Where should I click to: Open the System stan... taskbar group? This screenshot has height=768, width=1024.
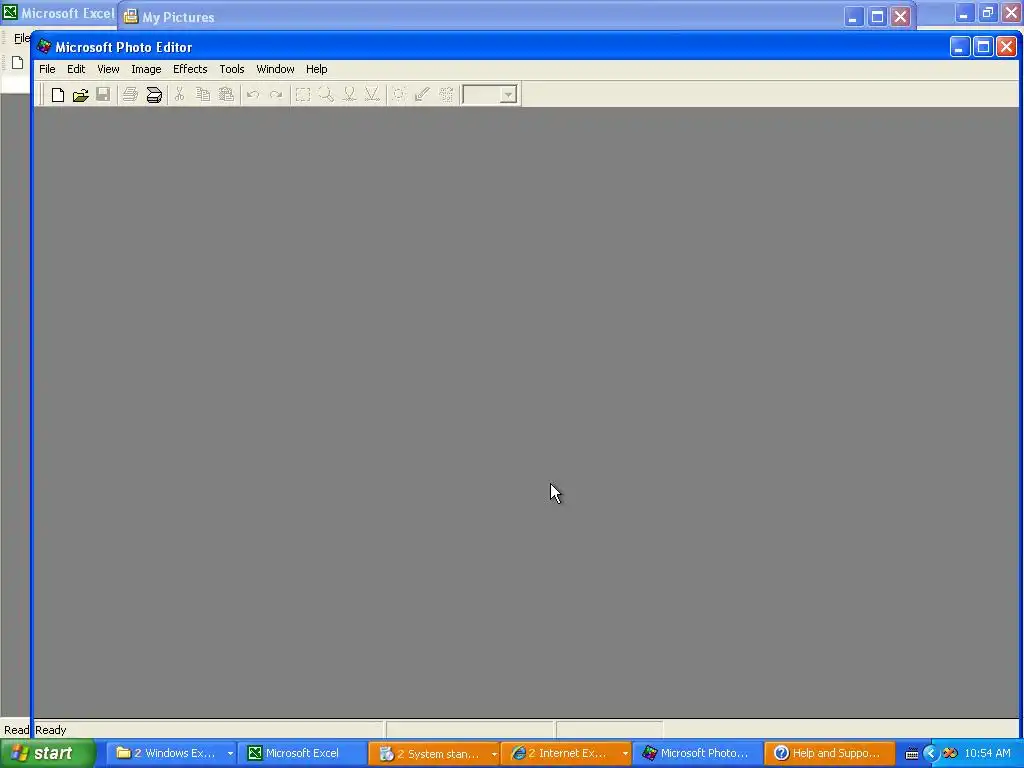pos(432,754)
